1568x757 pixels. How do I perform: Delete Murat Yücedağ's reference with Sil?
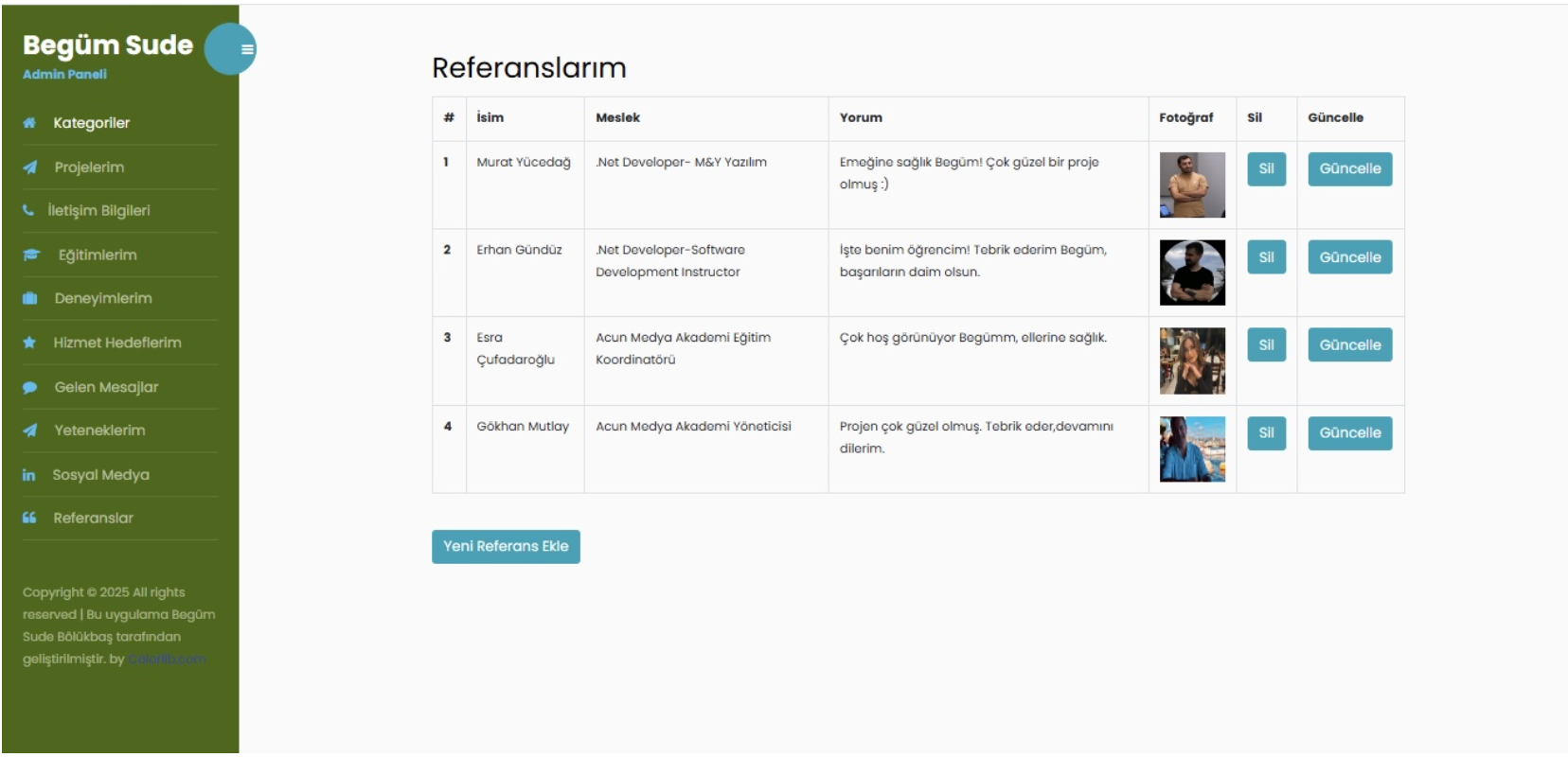click(1266, 171)
